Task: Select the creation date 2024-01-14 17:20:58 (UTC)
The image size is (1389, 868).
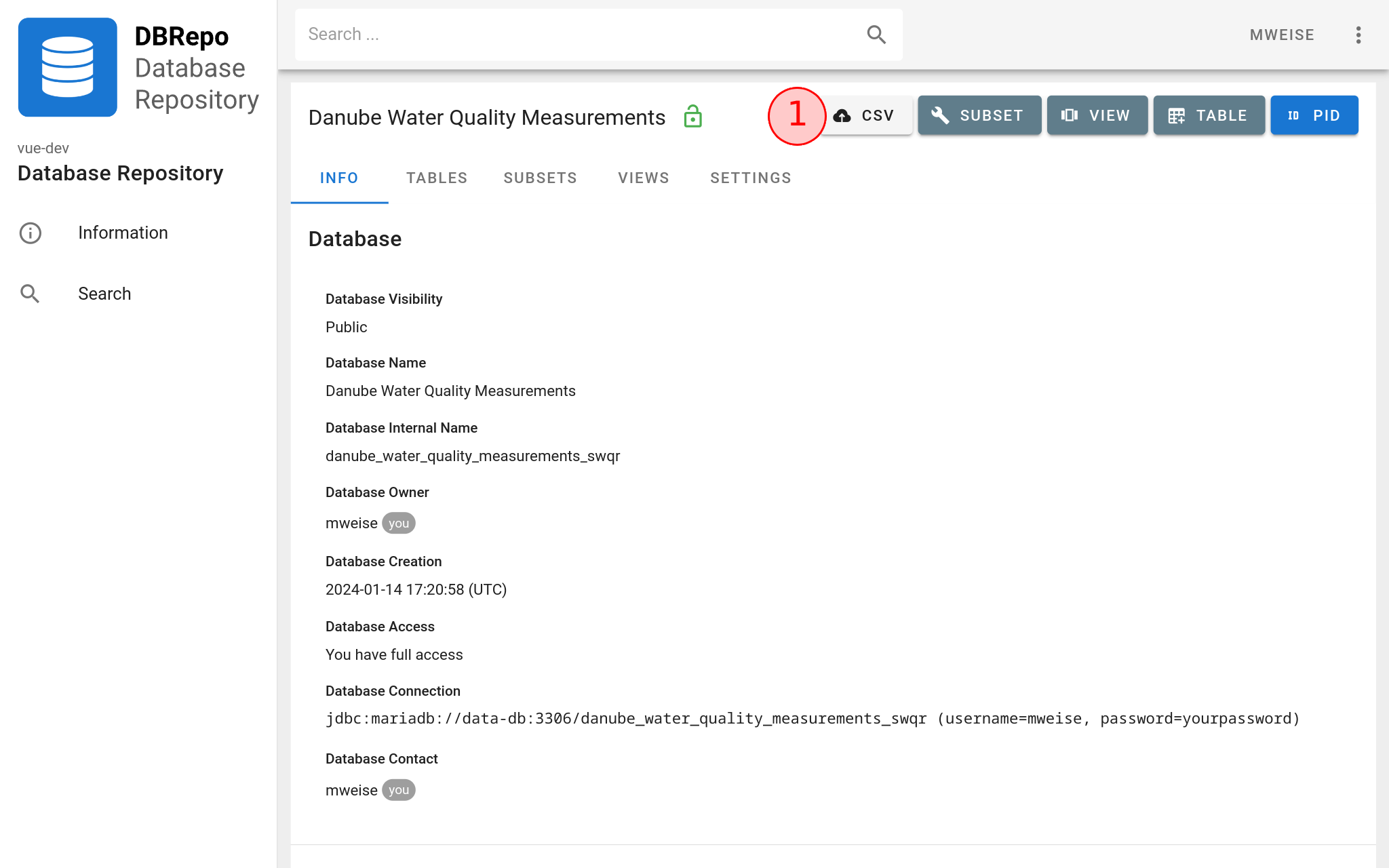Action: 416,589
